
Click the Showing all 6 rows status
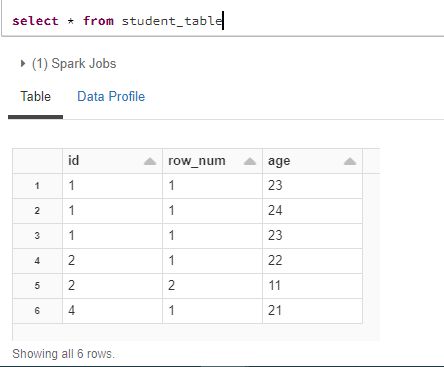pos(63,354)
